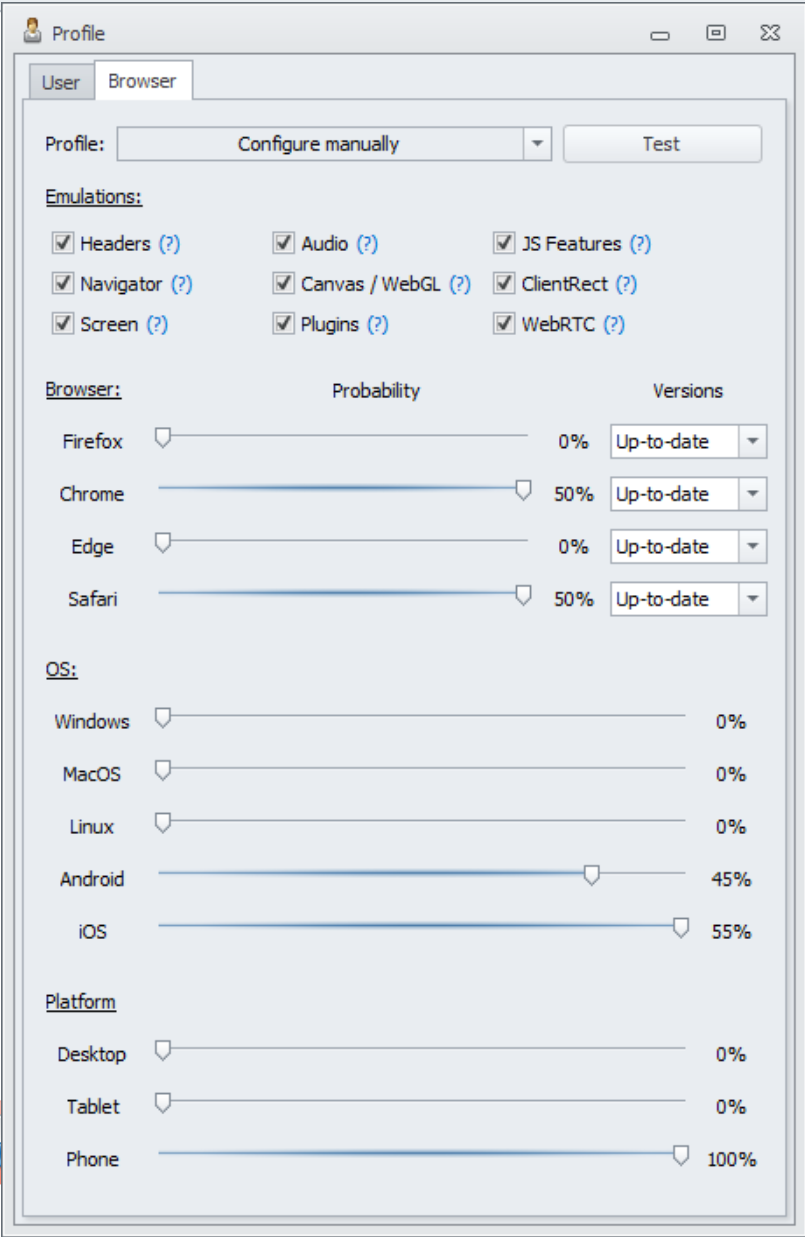Toggle the Canvas / WebGL checkbox

click(x=284, y=283)
